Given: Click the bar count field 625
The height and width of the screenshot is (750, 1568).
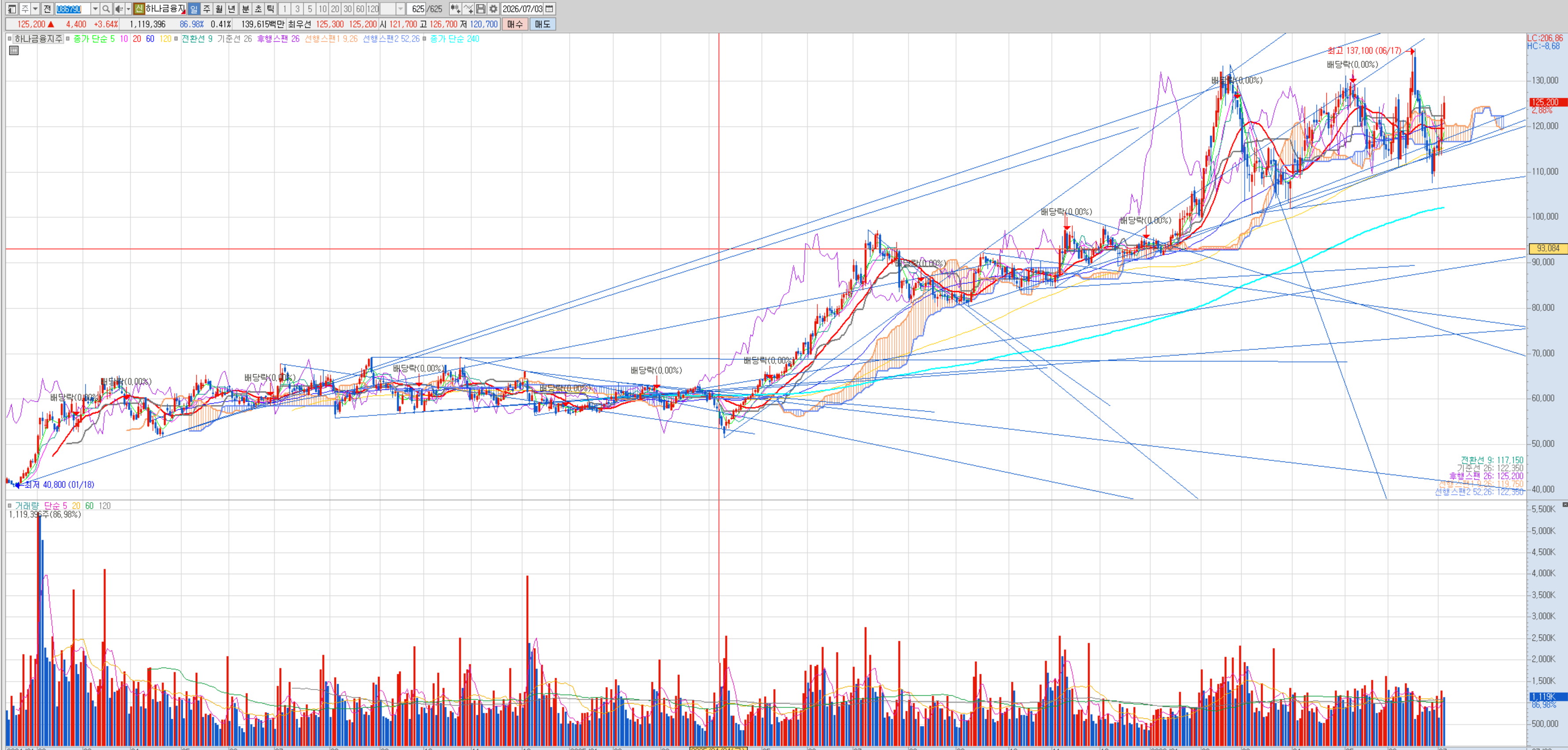Looking at the screenshot, I should pos(416,9).
